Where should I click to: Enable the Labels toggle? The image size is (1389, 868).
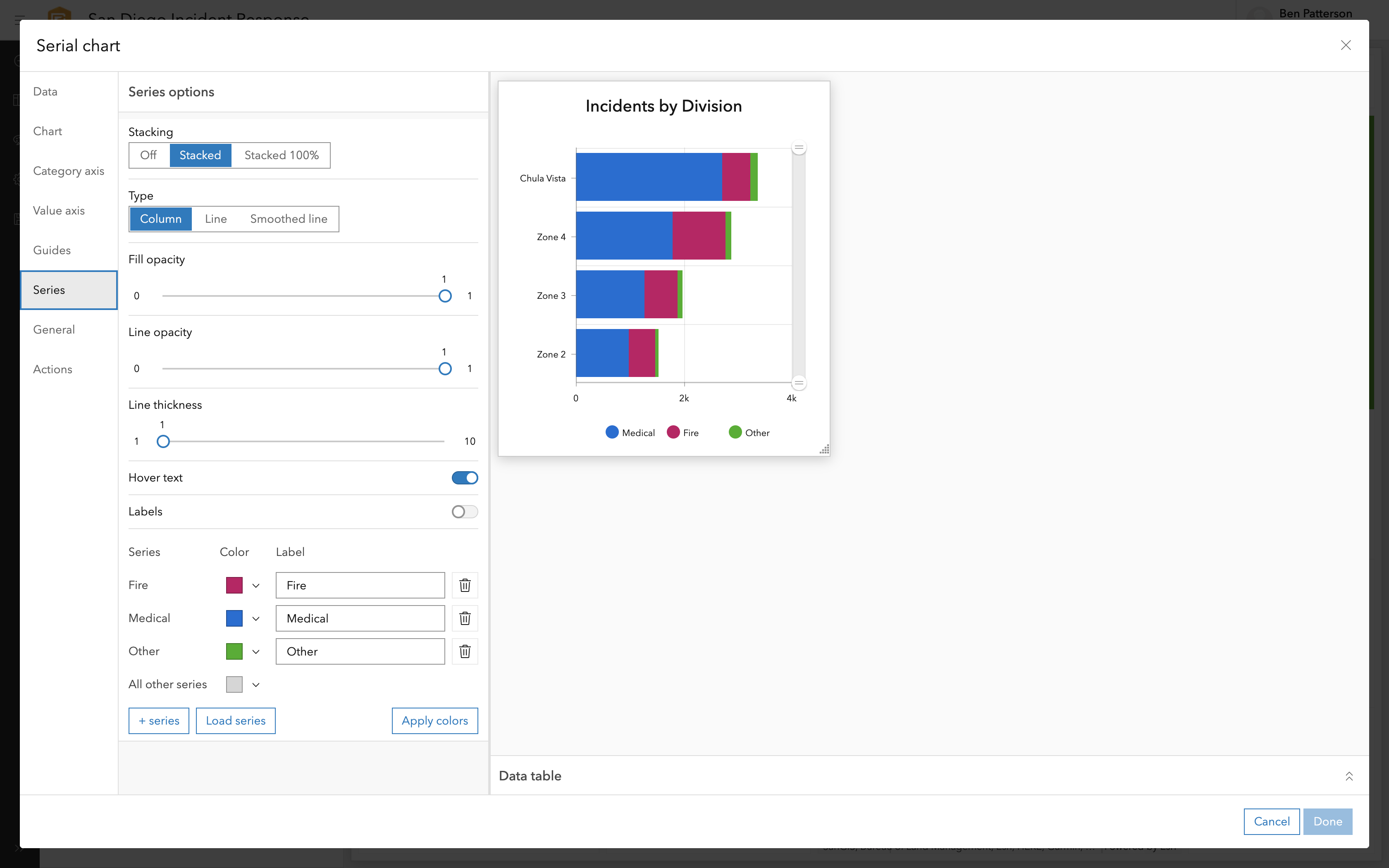point(464,512)
